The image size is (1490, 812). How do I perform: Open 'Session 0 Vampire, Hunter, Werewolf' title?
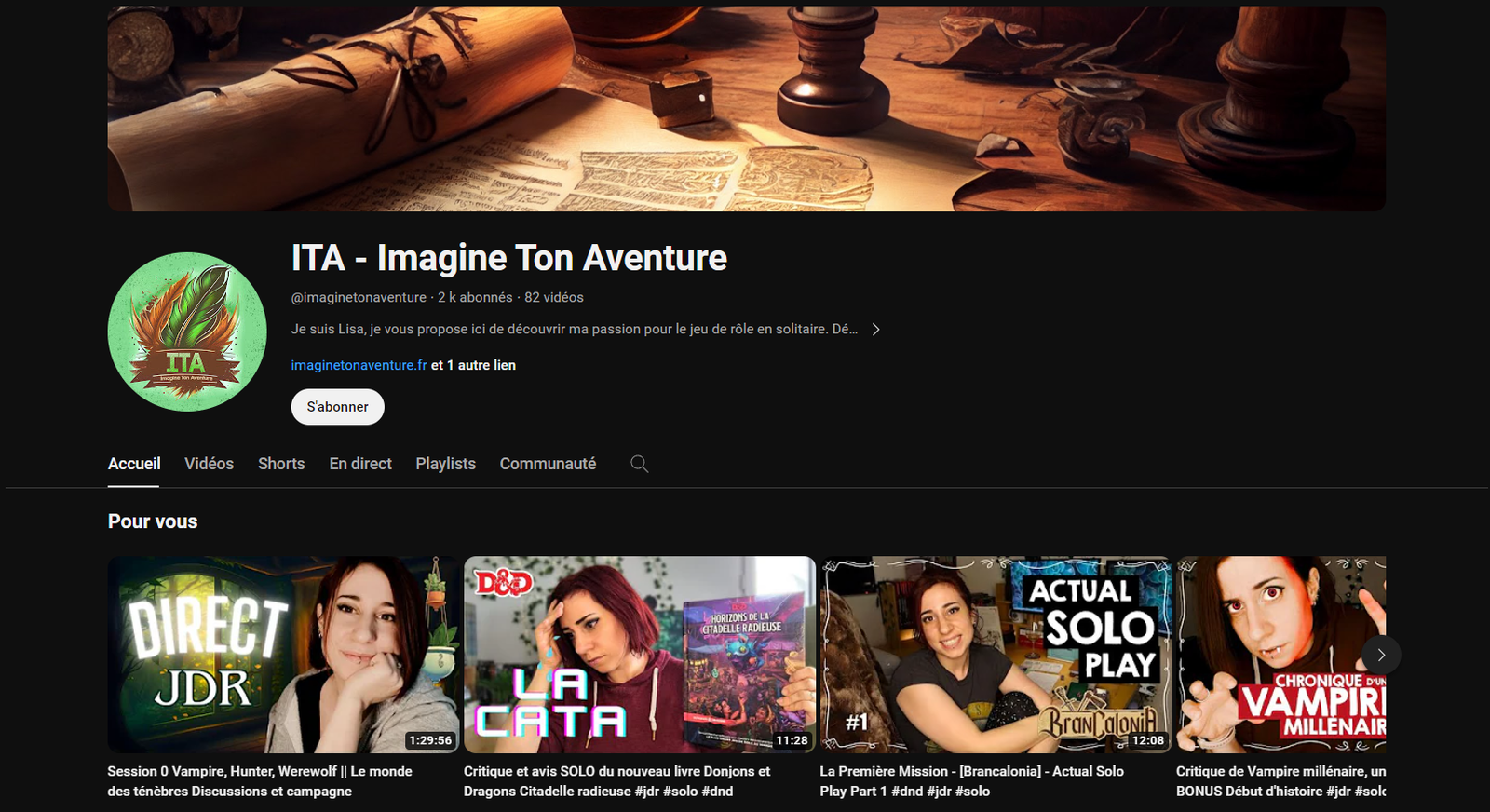point(260,781)
